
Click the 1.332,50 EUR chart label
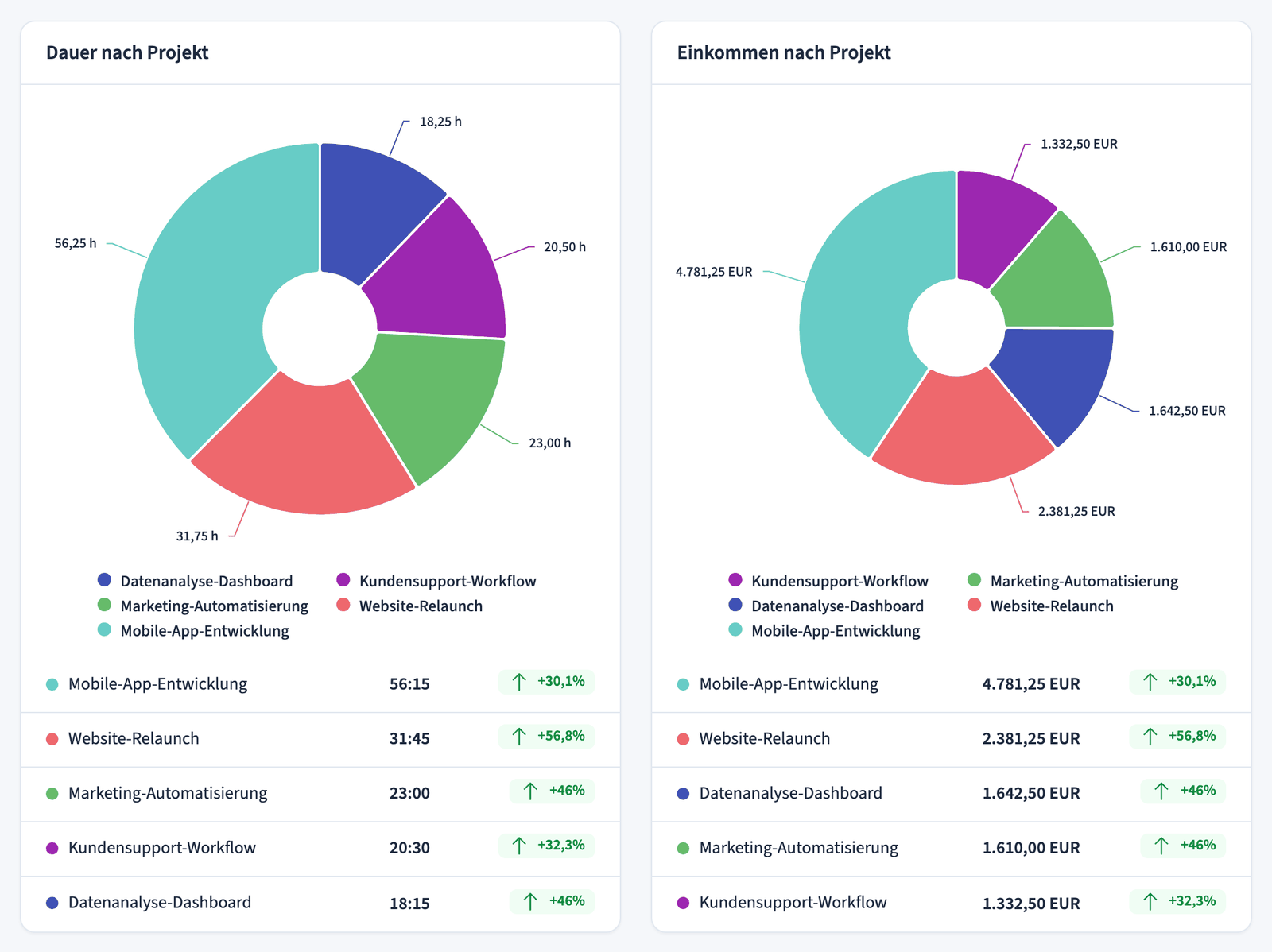pyautogui.click(x=1079, y=144)
